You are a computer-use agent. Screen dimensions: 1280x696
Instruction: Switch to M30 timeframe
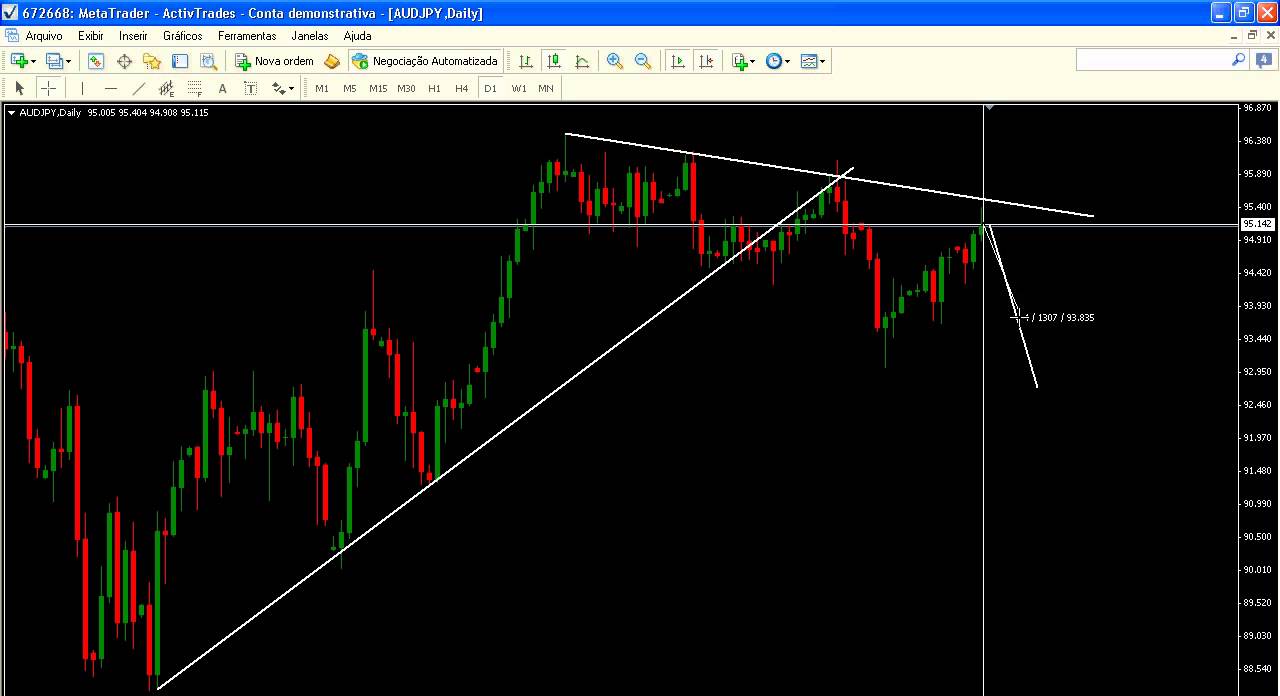(406, 88)
